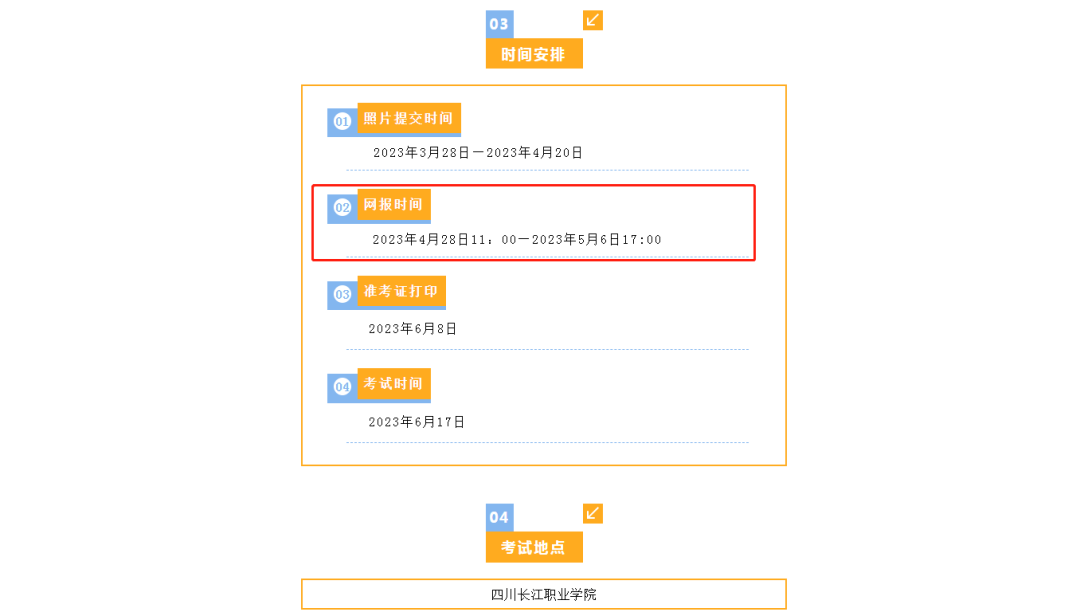The image size is (1080, 612).
Task: Click the 2023年6月8日 admission ticket date
Action: pyautogui.click(x=413, y=329)
